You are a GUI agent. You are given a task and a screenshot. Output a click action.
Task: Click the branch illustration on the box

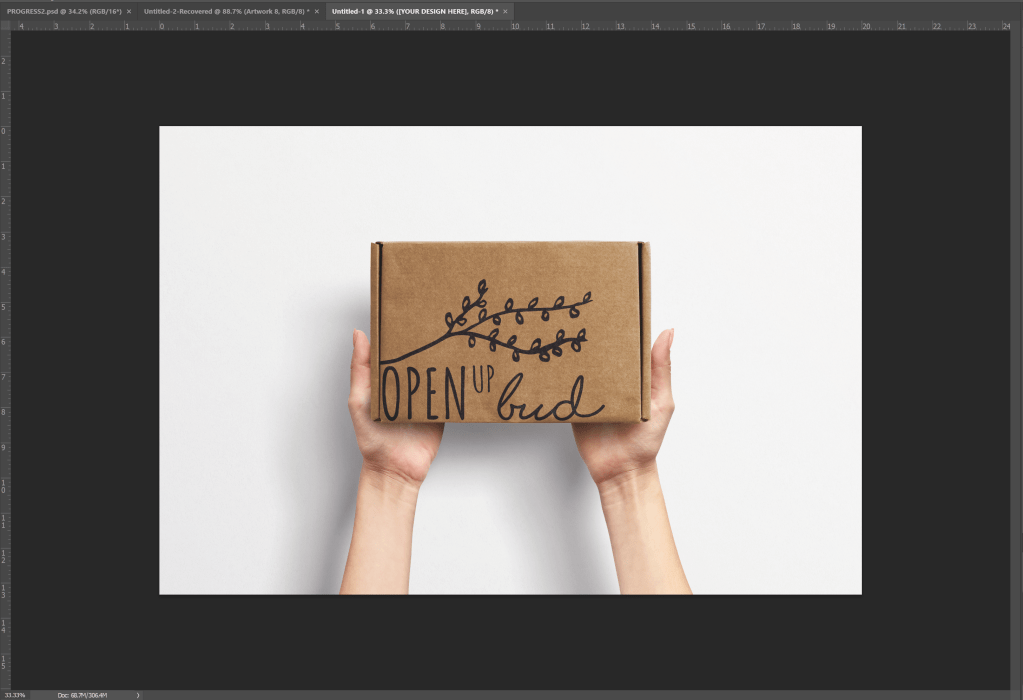tap(515, 322)
